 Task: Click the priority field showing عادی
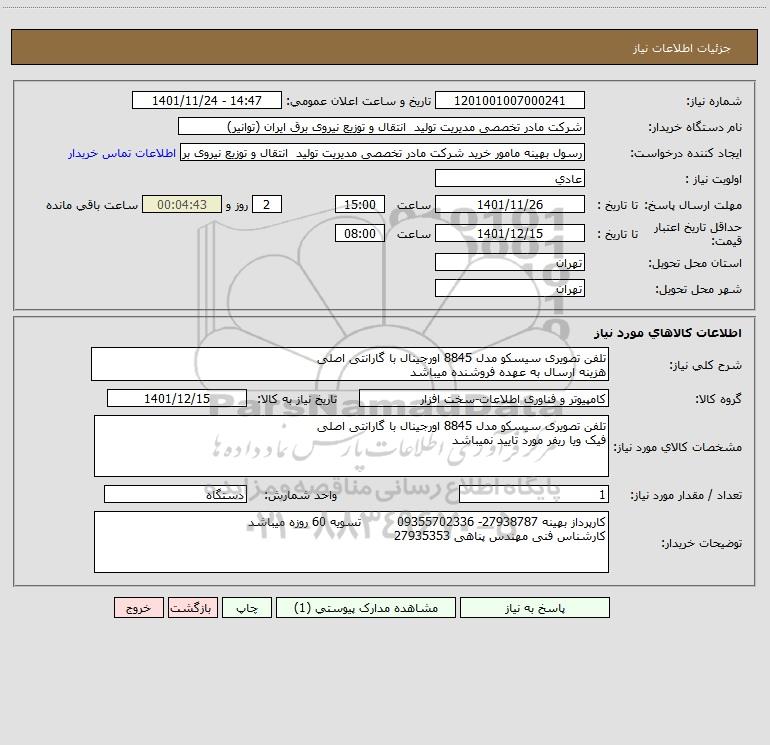coord(510,178)
